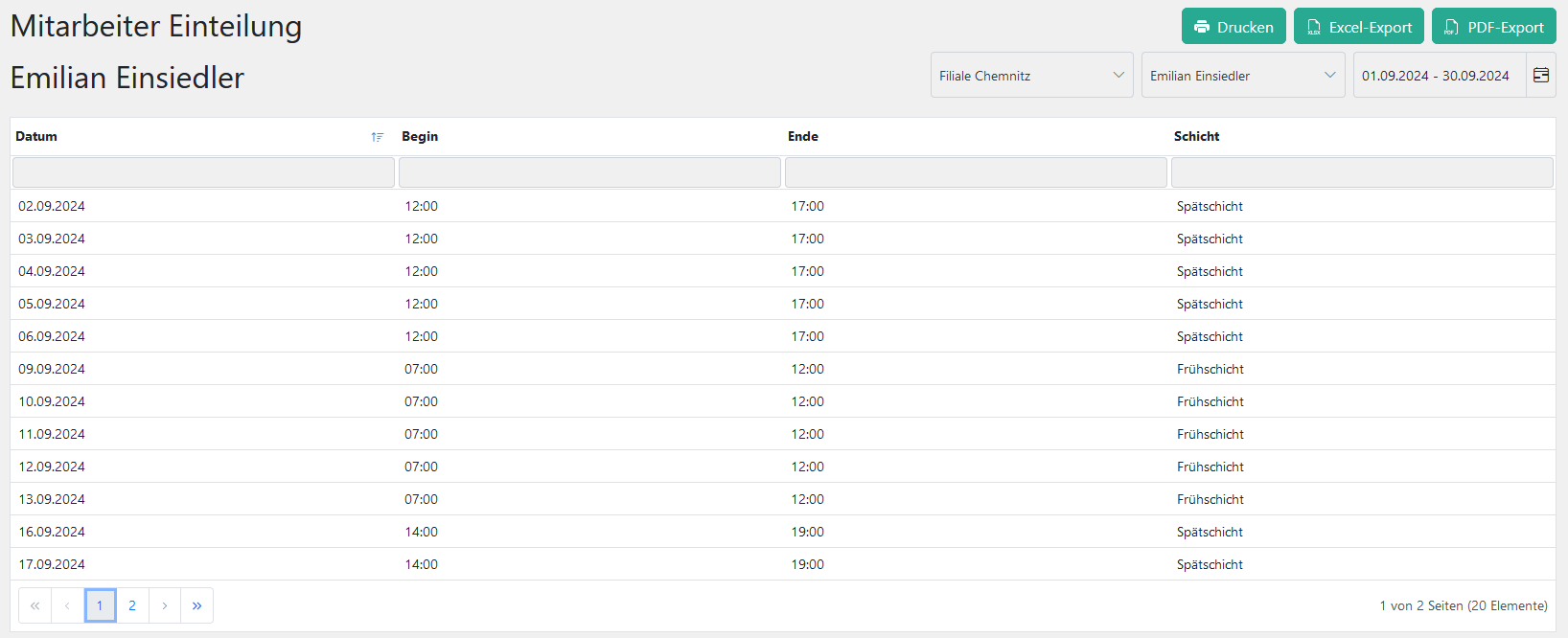1568x638 pixels.
Task: Sort by the Schicht column header
Action: click(1197, 136)
